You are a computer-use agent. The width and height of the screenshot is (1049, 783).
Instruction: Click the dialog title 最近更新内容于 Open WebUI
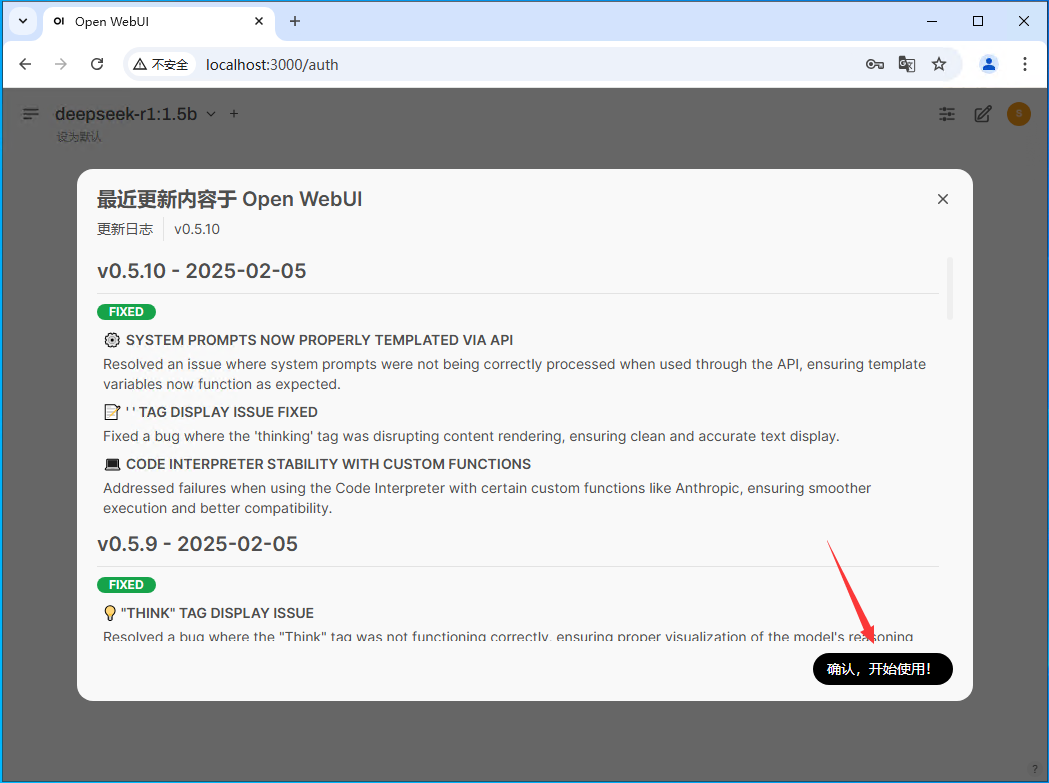click(229, 199)
